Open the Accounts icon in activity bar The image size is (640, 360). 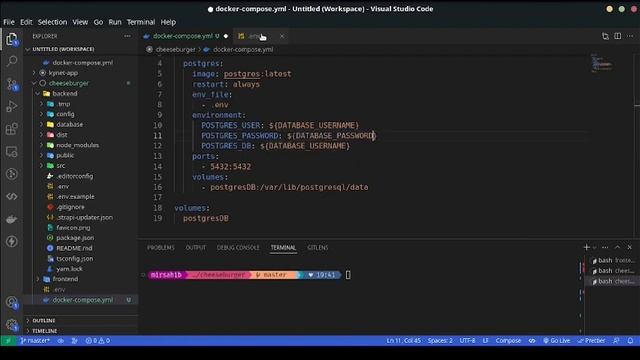click(x=11, y=302)
